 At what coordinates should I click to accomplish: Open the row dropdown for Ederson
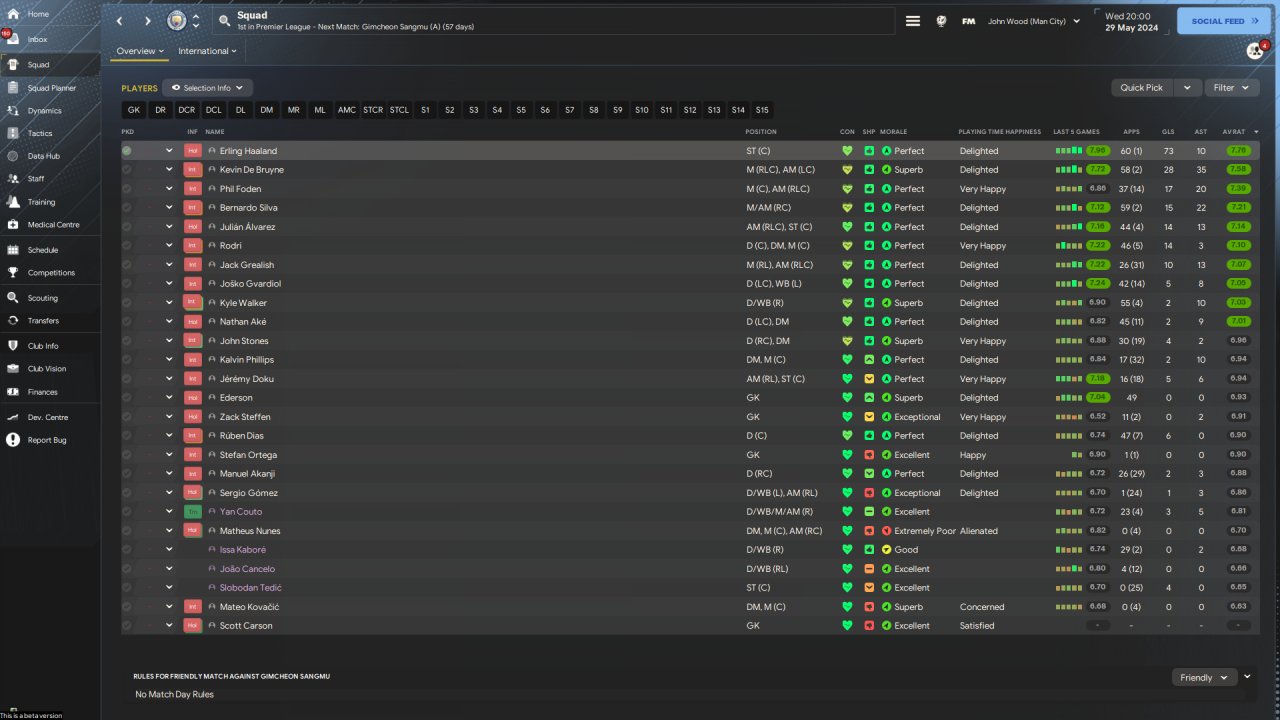(169, 398)
